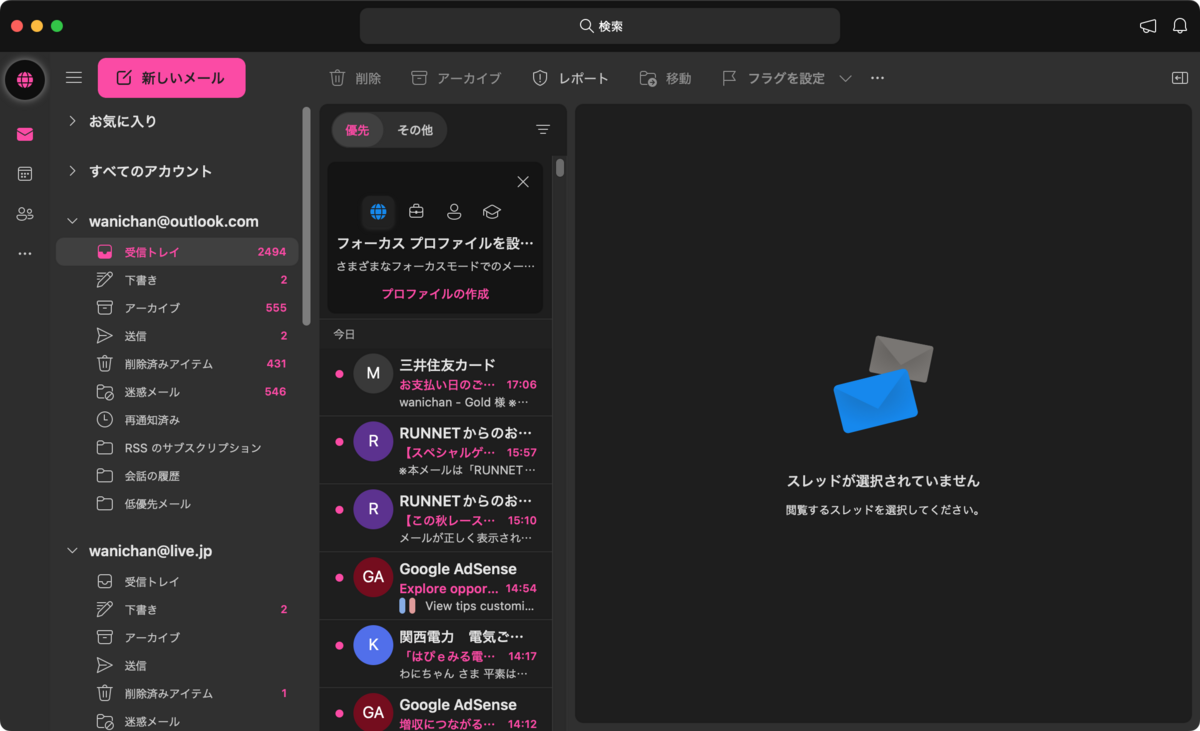Collapse the wanichan@outlook.com account

click(x=72, y=221)
